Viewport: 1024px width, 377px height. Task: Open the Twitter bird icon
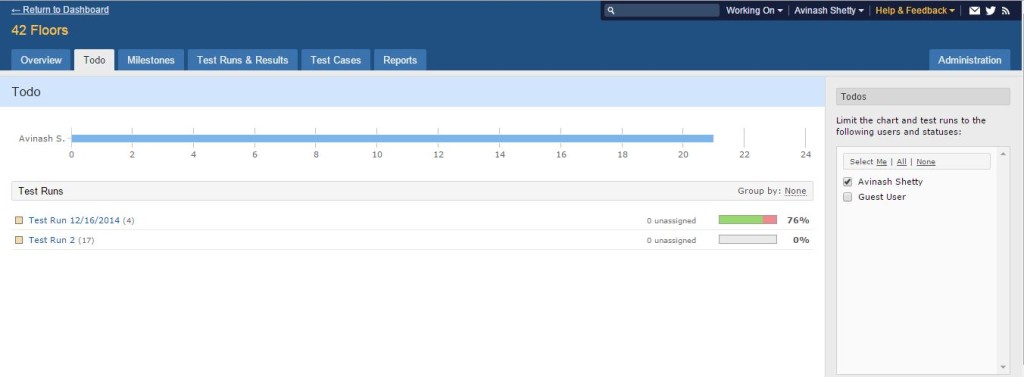pyautogui.click(x=991, y=10)
